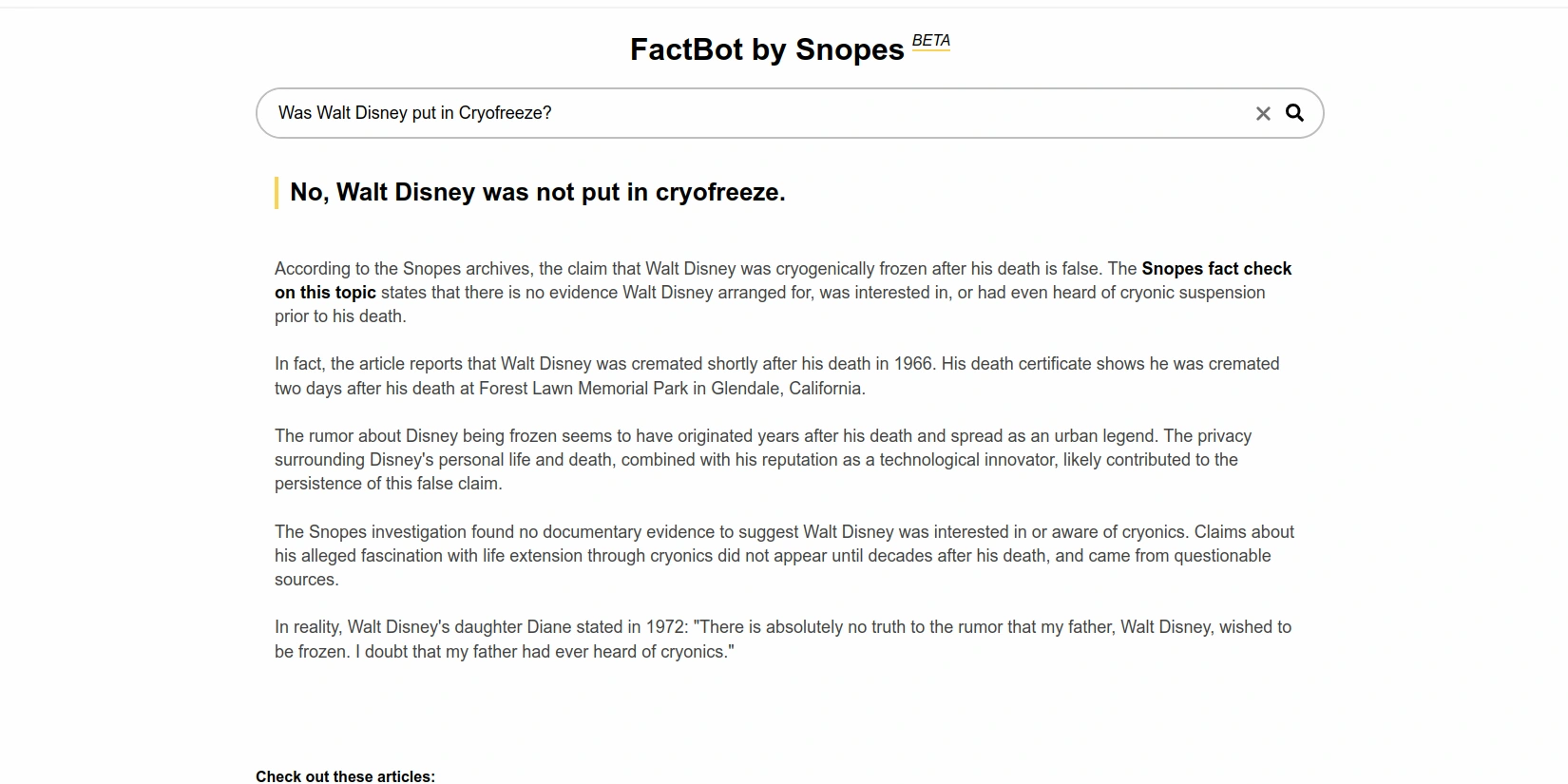Click the "FactBot by Snopes" title
Screen dimensions: 1568x784
766,49
